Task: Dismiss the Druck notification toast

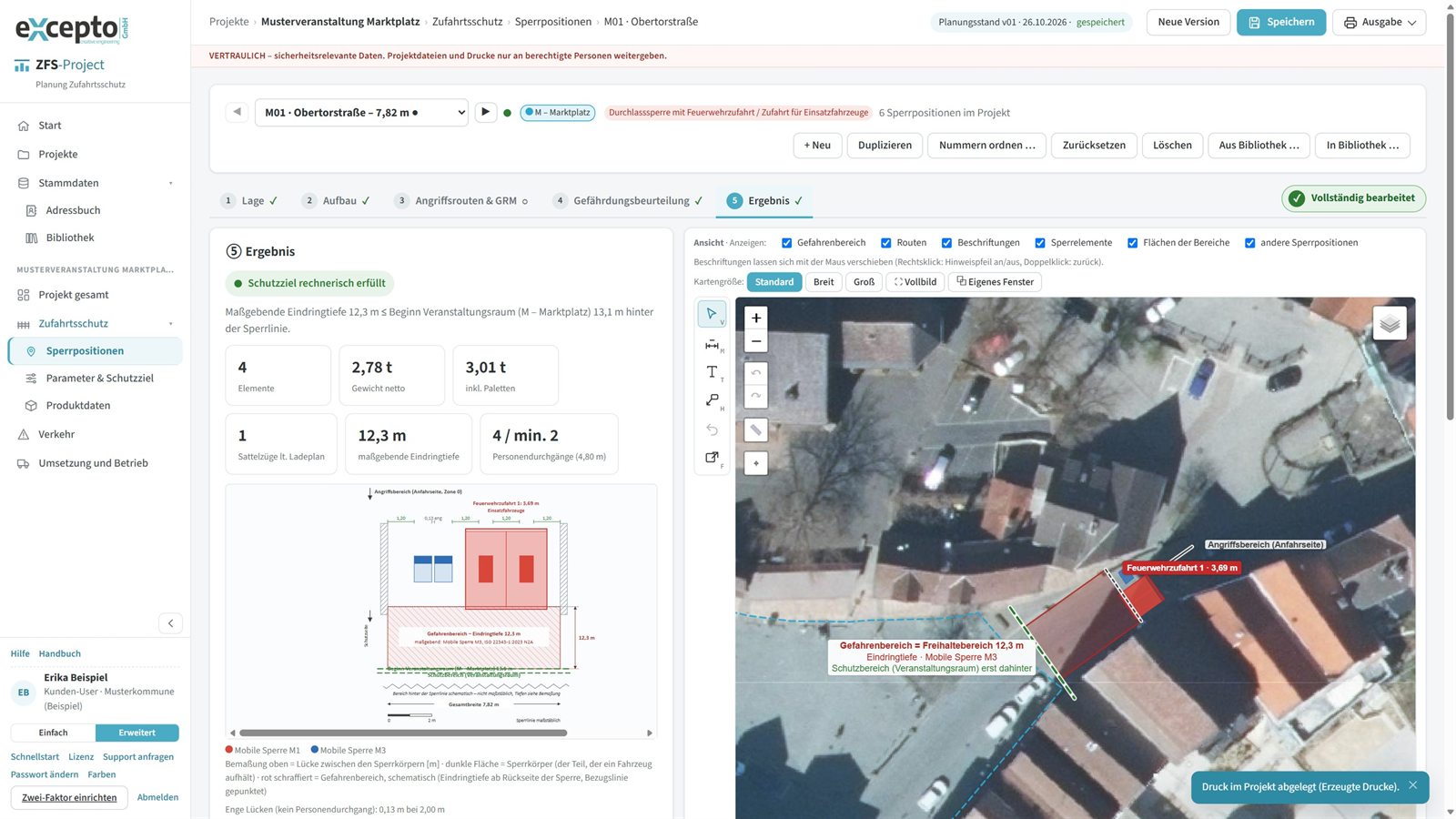Action: 1412,785
